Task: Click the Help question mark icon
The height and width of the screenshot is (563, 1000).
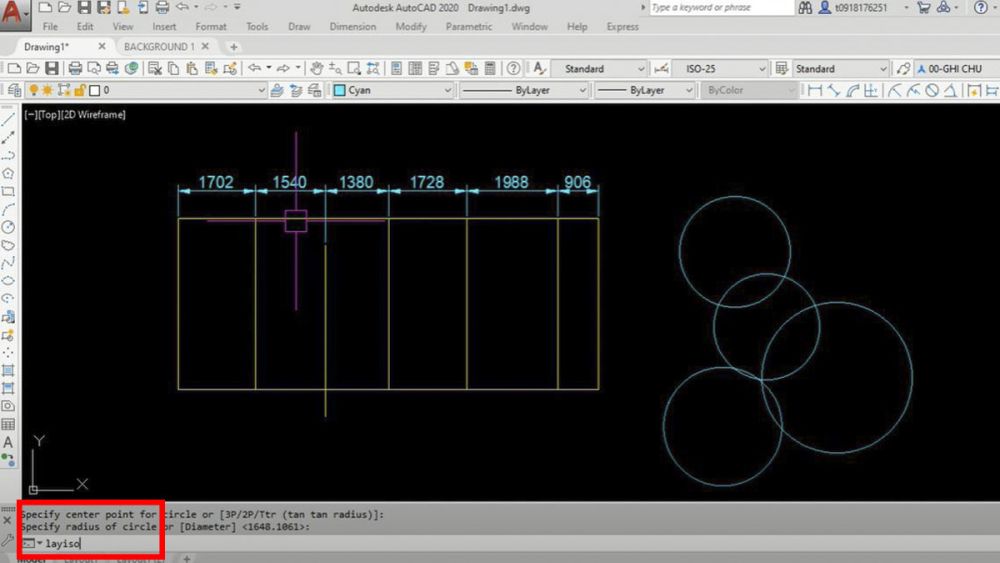Action: [513, 68]
